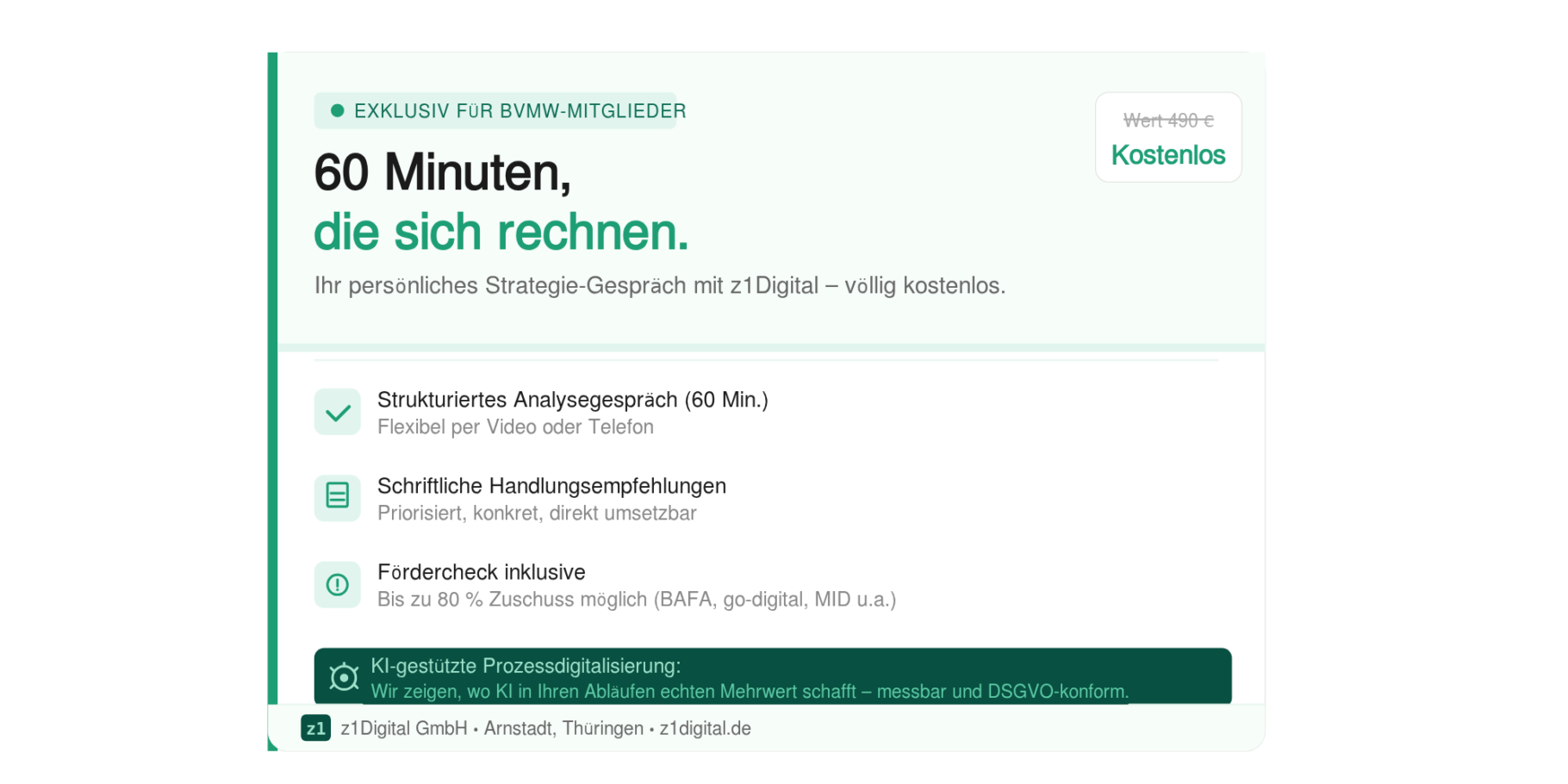Open the footer bar with company details
The image size is (1568, 784).
pos(767,728)
